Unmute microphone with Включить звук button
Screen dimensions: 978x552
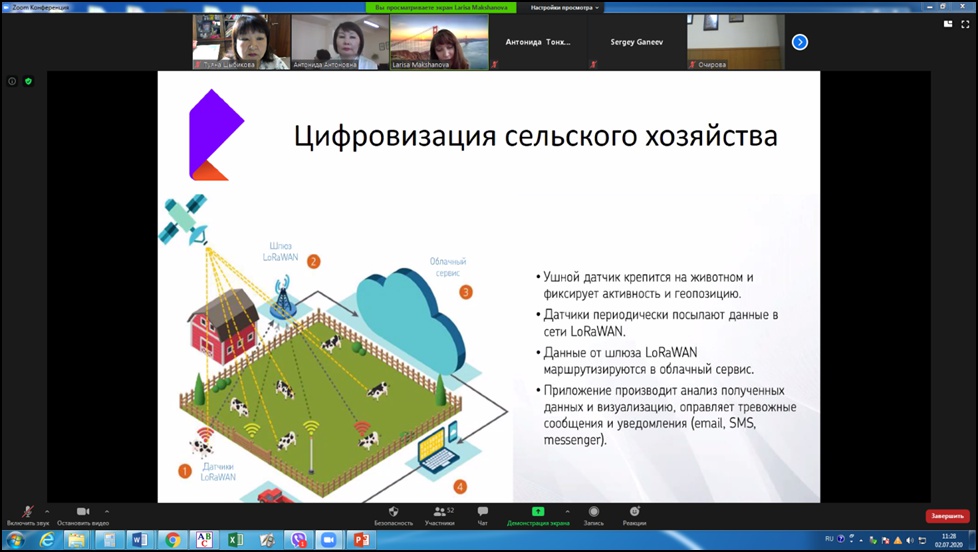[x=28, y=512]
